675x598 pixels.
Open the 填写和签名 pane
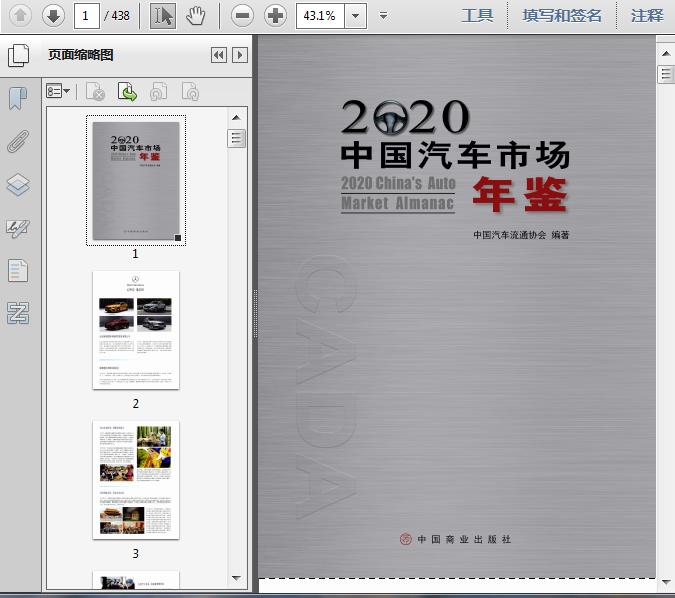[562, 16]
